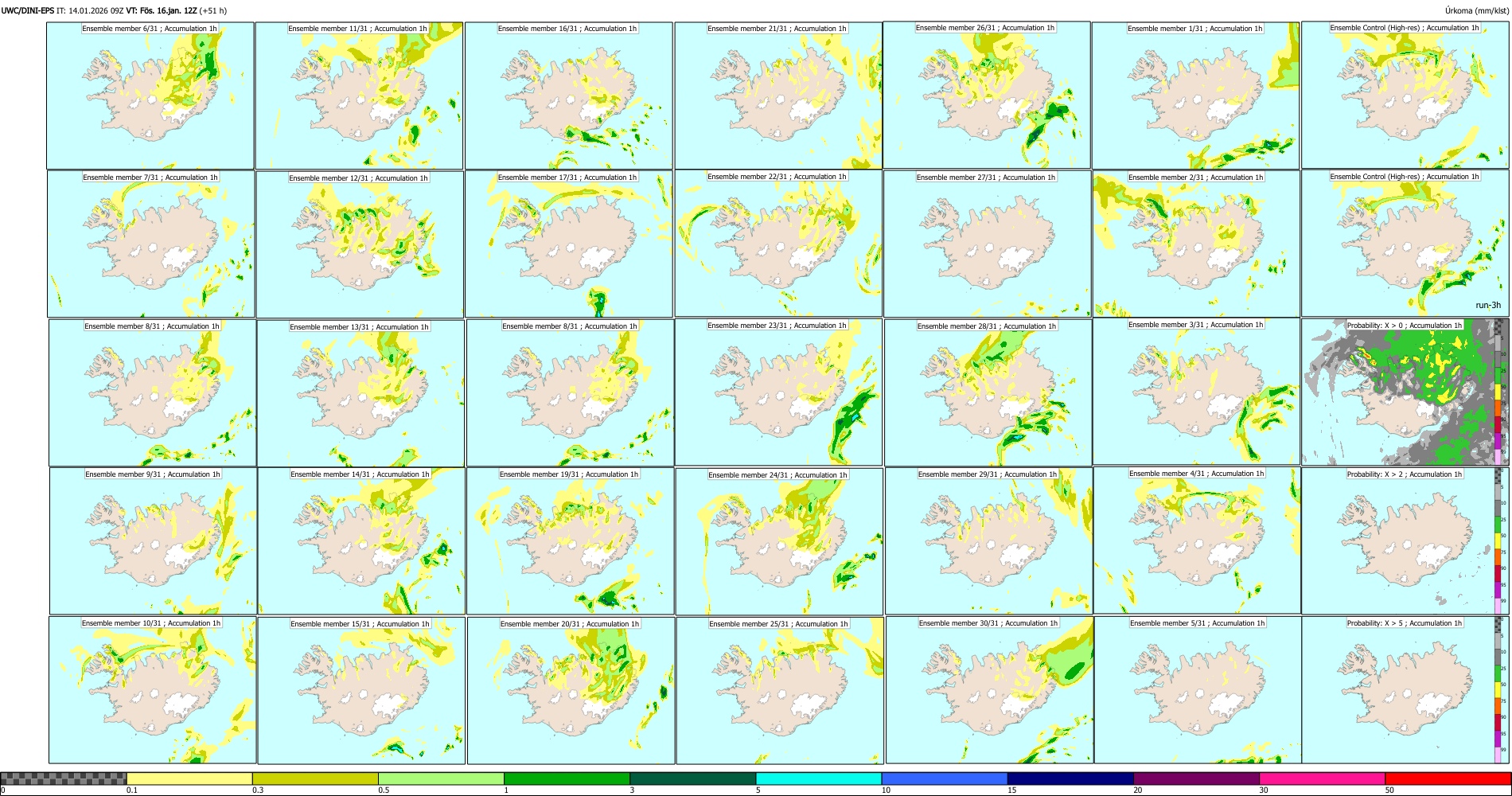This screenshot has height=796, width=1512.
Task: Open Ensemble member 26/31 map panel
Action: 987,95
